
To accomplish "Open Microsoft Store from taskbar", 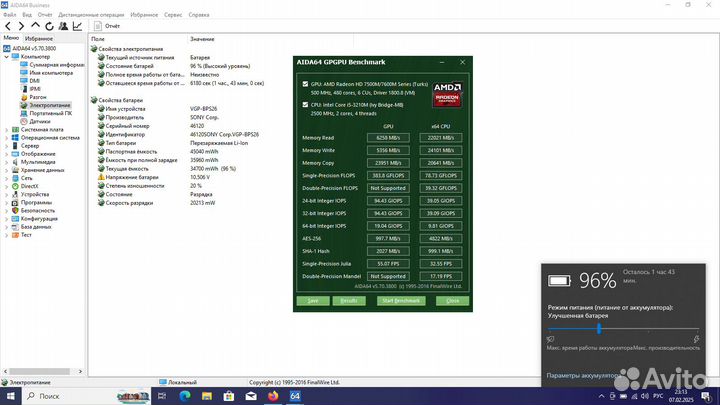I will tap(229, 396).
